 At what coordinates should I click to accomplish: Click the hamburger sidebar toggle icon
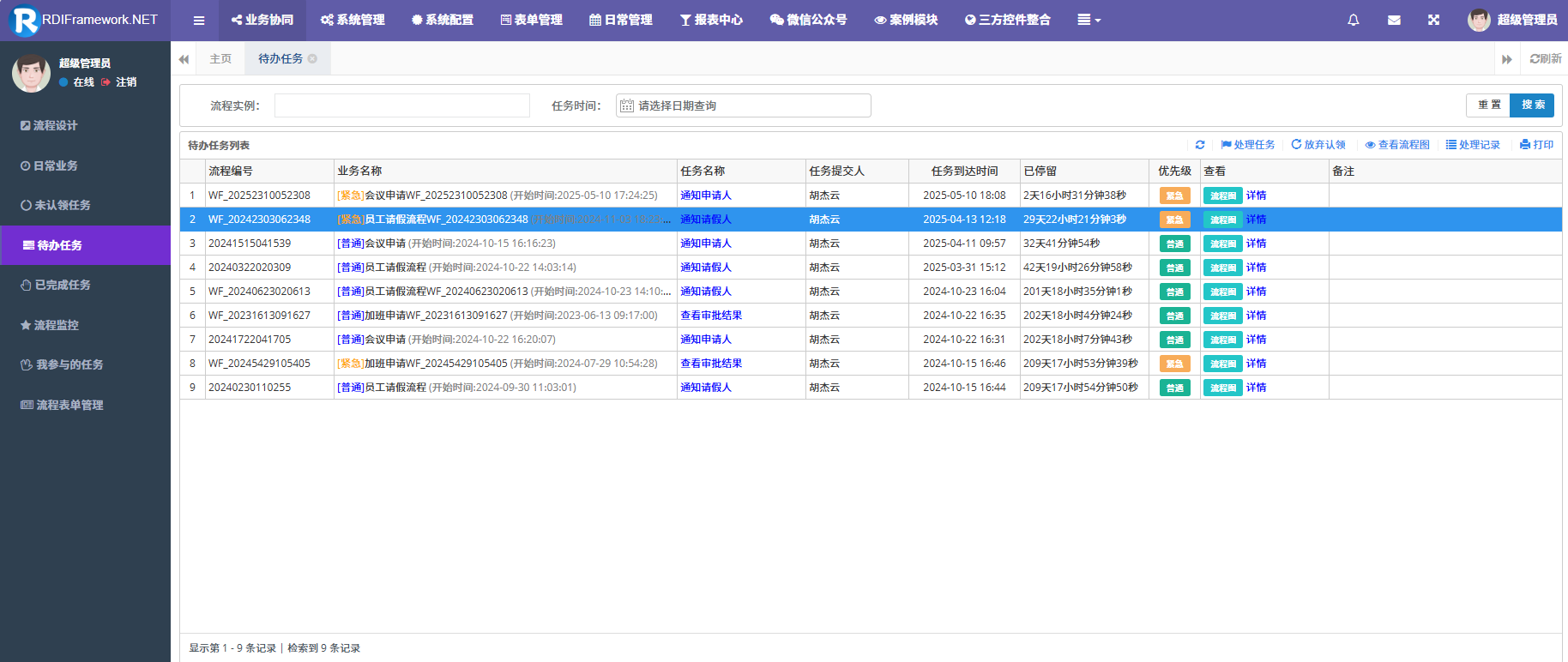pos(199,21)
